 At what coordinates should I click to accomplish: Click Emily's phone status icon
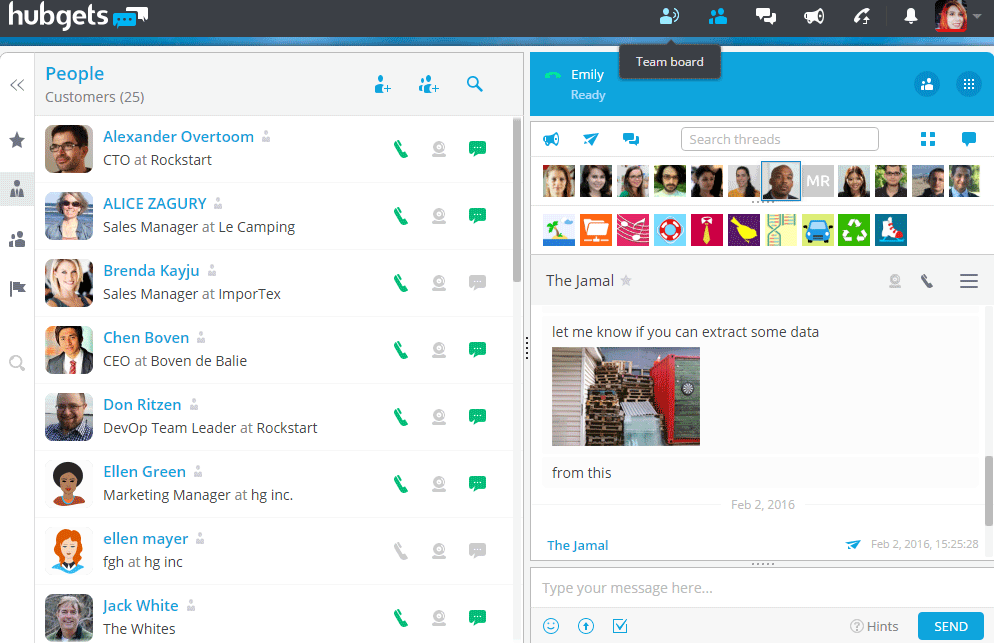coord(552,75)
